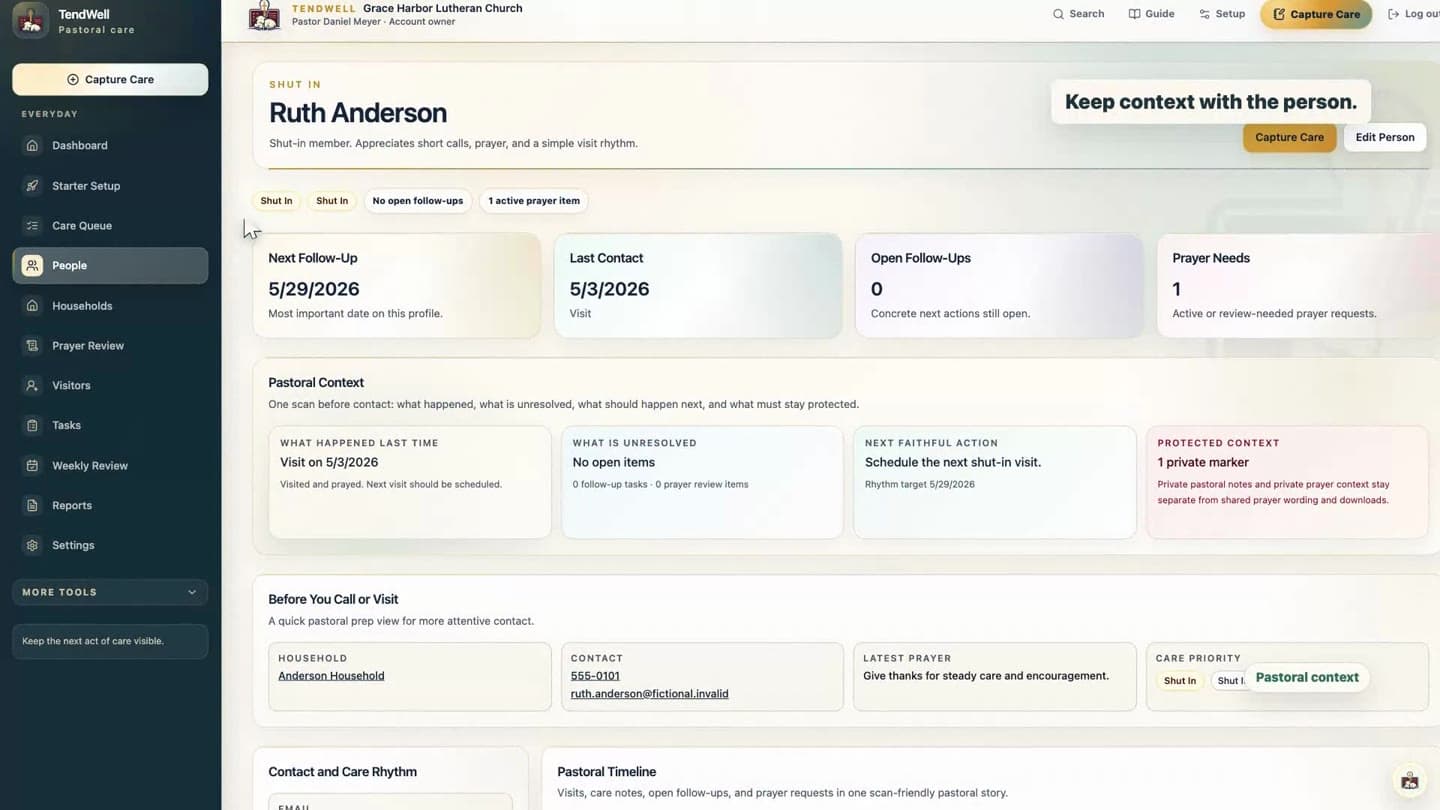
Task: Click the Next Faithful Action card
Action: click(995, 482)
